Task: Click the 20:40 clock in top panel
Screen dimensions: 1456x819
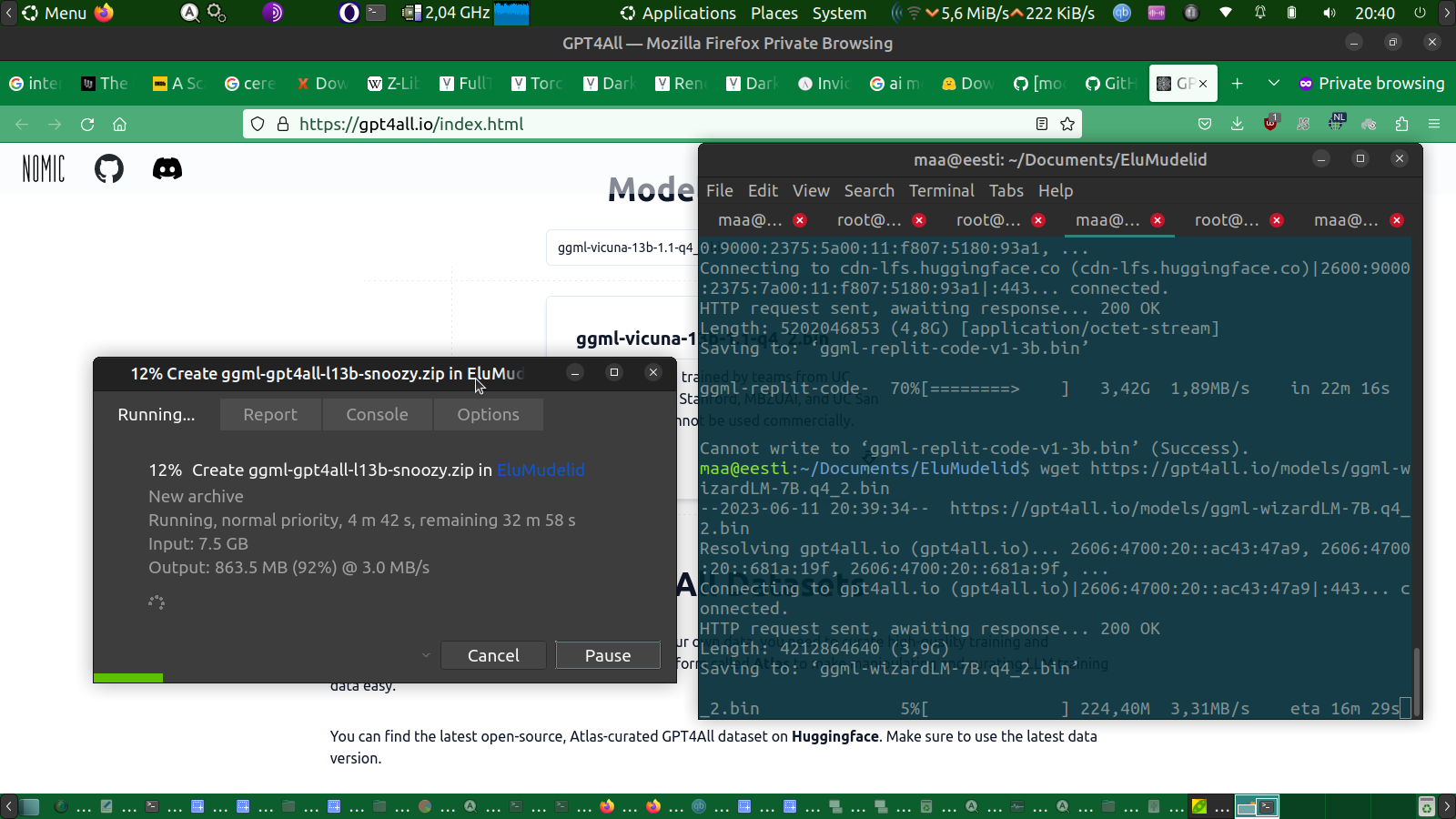Action: pyautogui.click(x=1375, y=13)
